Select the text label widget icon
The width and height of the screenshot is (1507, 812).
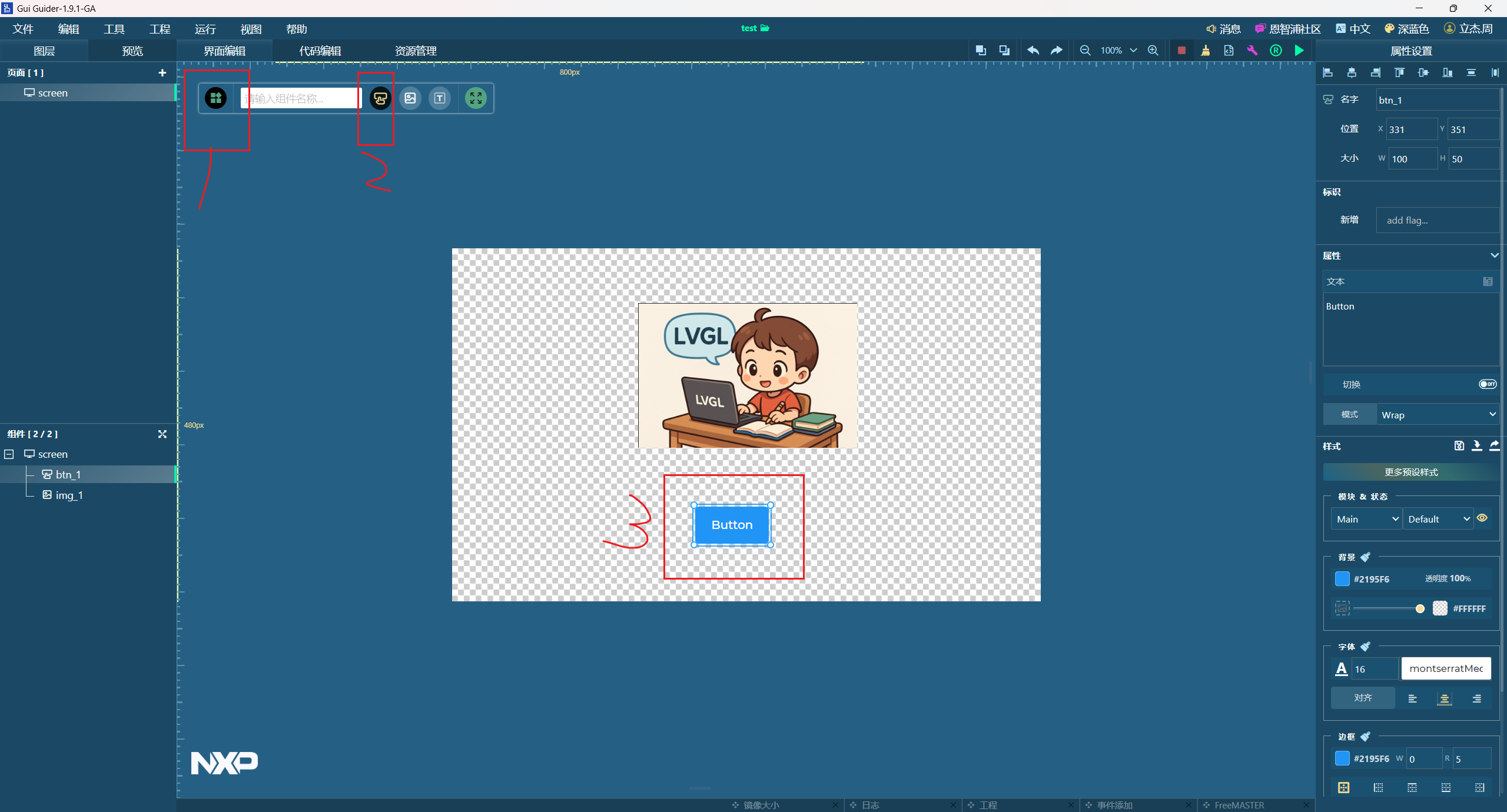click(x=440, y=98)
